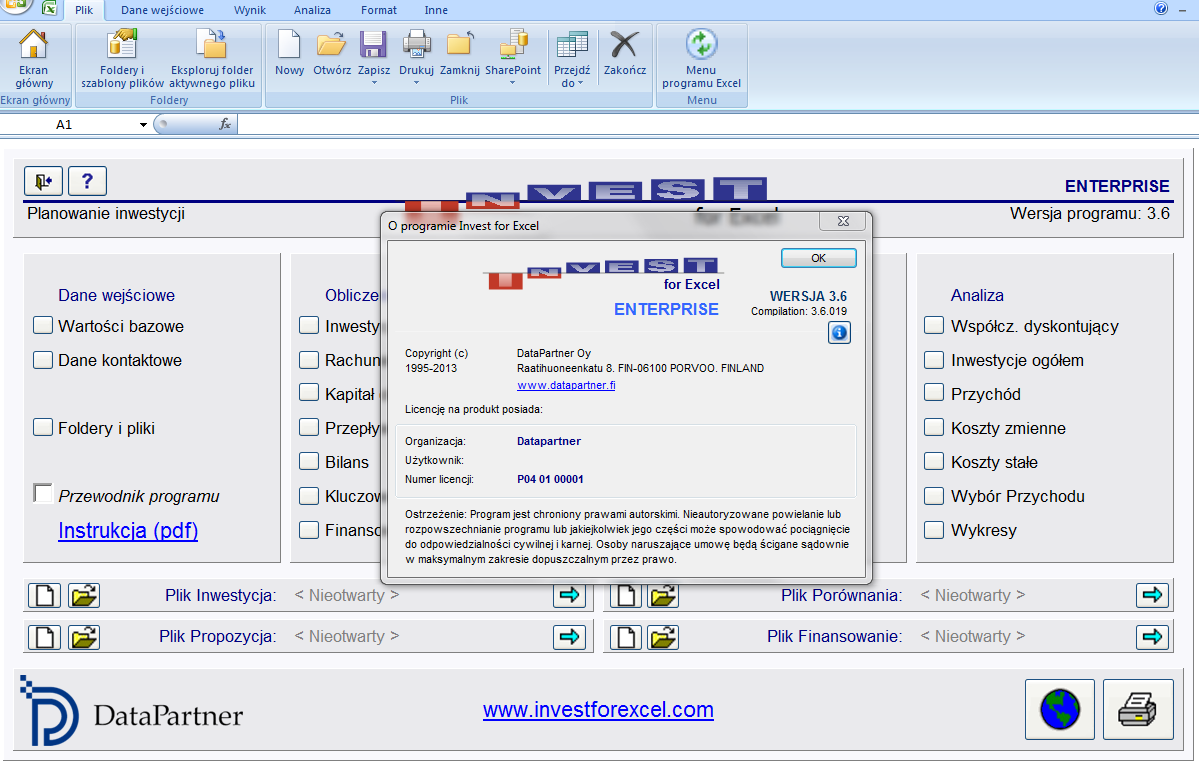Open help with the question mark button

(x=87, y=181)
